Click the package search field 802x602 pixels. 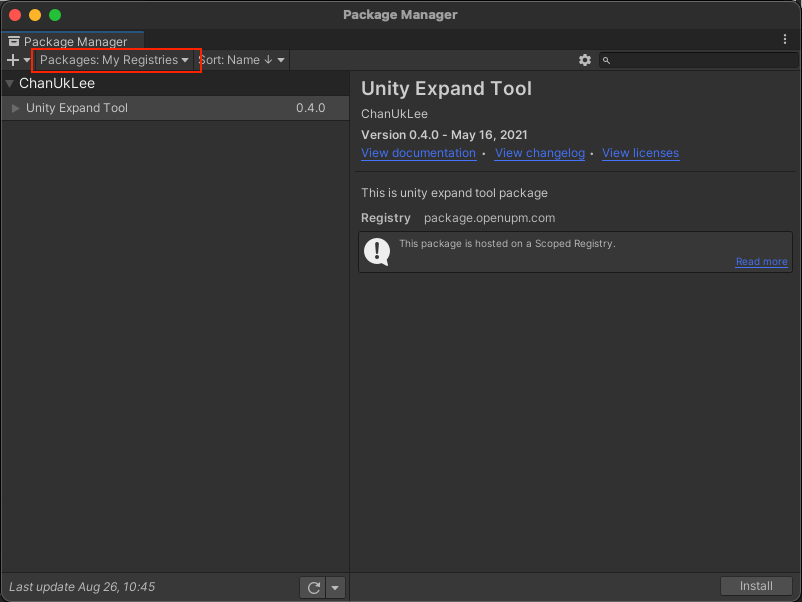[699, 60]
